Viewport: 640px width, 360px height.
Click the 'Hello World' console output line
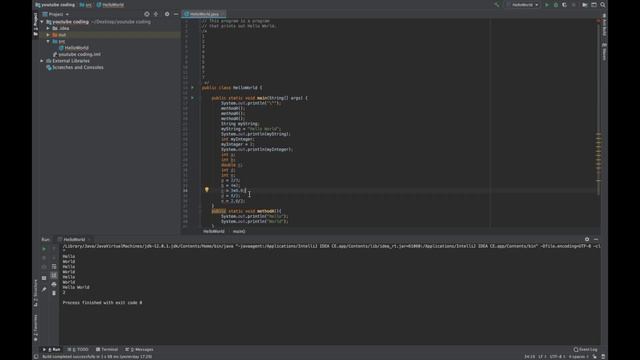(x=76, y=287)
